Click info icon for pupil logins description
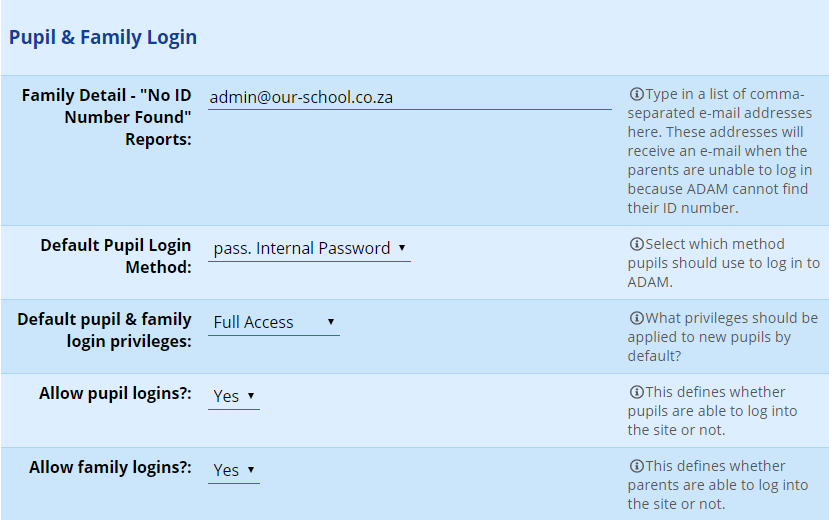 click(x=636, y=392)
